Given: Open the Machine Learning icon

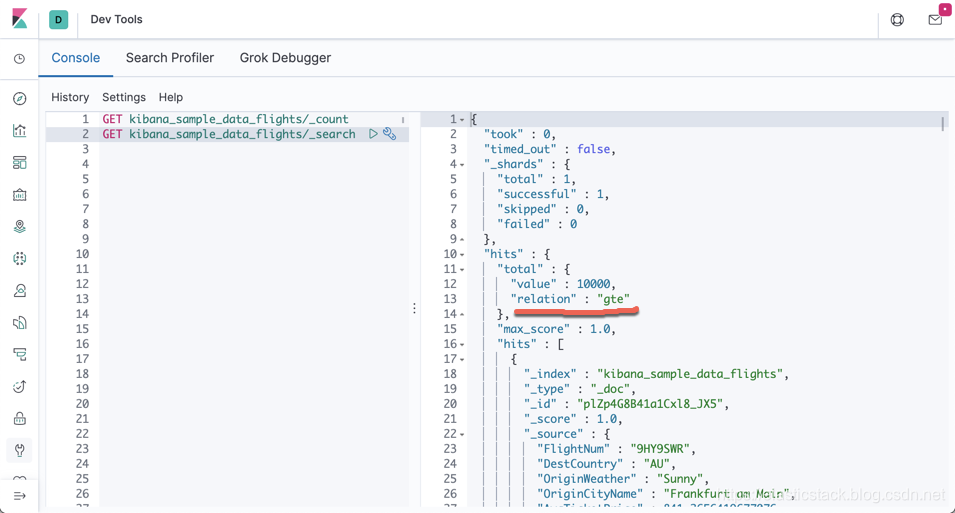Looking at the screenshot, I should [x=19, y=259].
